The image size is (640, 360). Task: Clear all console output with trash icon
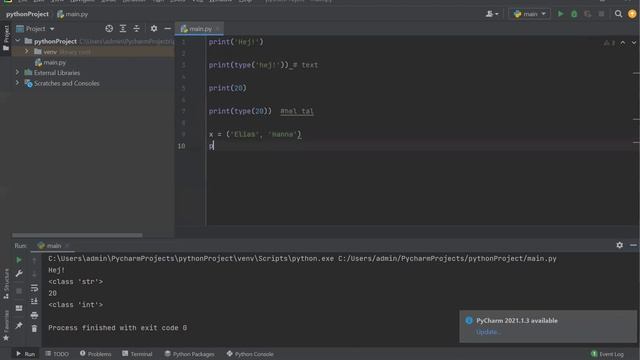pos(34,329)
